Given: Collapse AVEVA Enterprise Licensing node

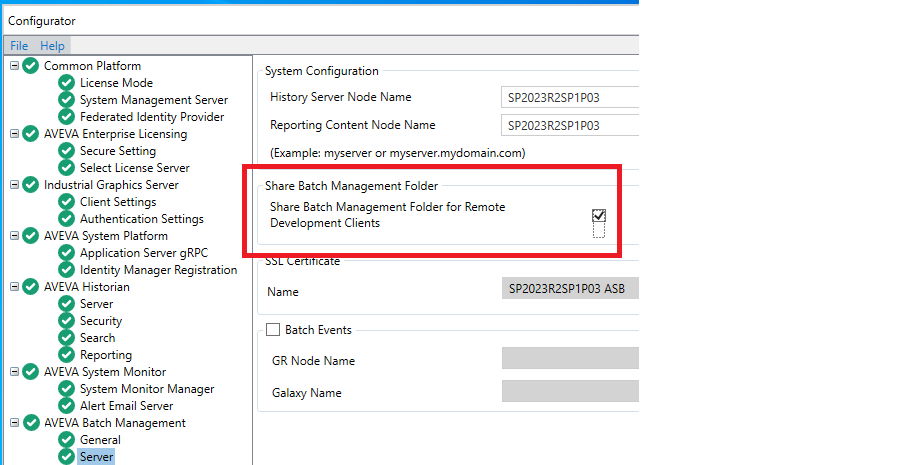Looking at the screenshot, I should click(14, 133).
